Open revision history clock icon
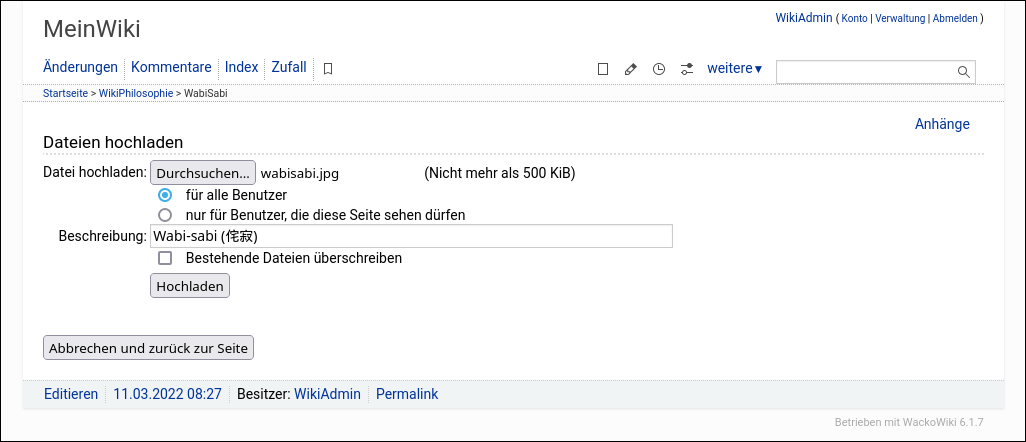The image size is (1026, 442). coord(659,69)
